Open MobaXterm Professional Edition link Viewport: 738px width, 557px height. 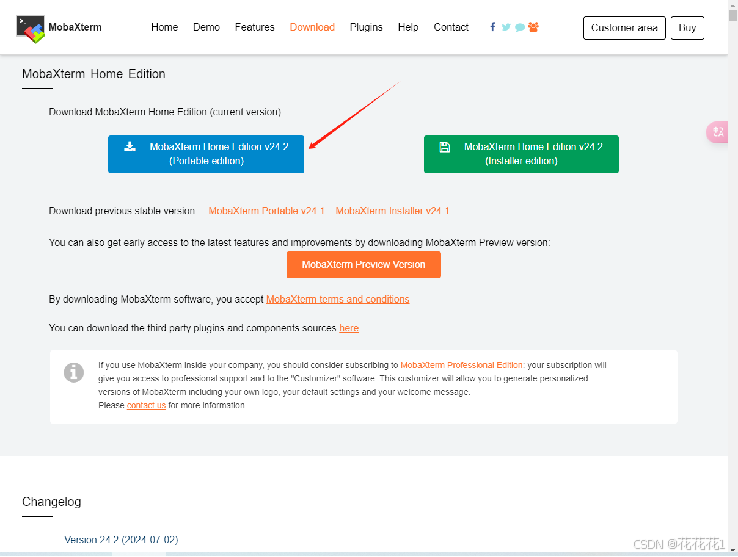461,365
